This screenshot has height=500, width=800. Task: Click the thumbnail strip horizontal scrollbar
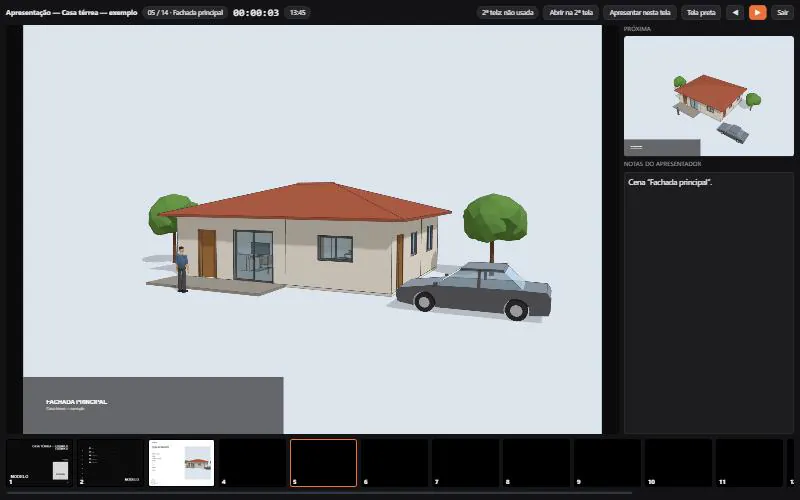pyautogui.click(x=319, y=493)
